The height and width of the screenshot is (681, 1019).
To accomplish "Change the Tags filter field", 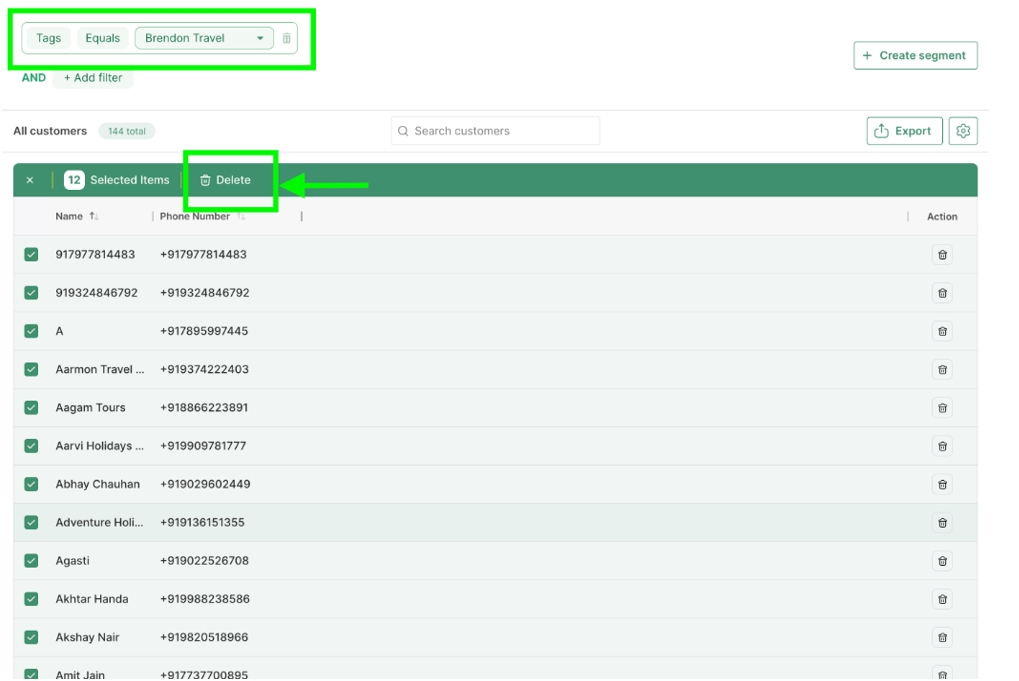I will tap(48, 39).
